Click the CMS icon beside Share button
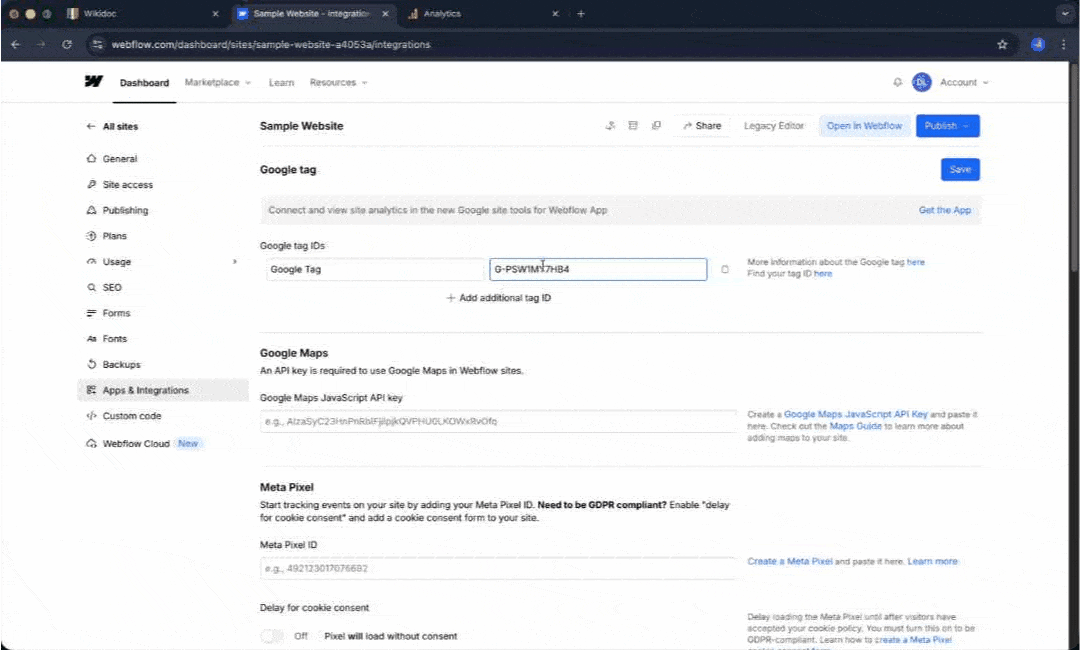The image size is (1080, 650). point(633,125)
